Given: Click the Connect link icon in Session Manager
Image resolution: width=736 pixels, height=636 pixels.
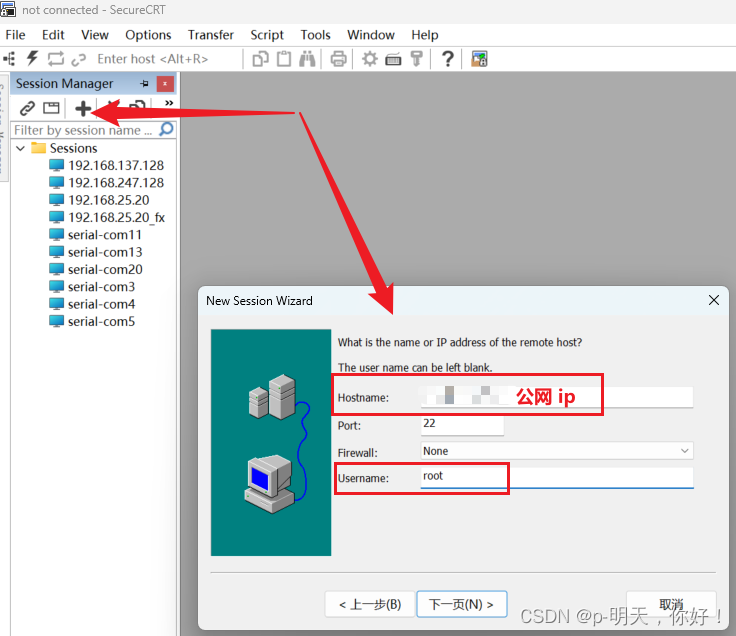Looking at the screenshot, I should coord(27,108).
